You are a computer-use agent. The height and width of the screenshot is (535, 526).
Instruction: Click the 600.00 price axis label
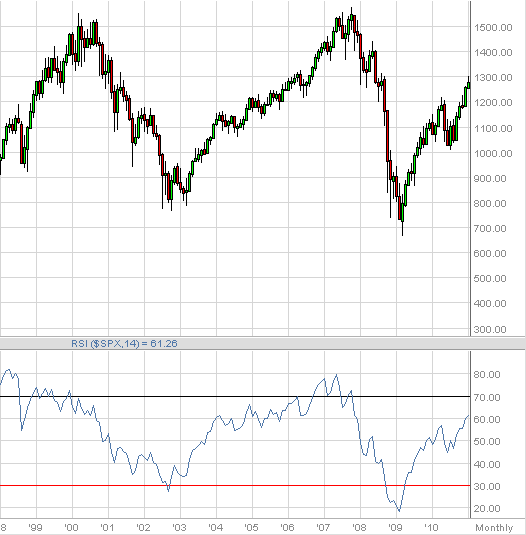point(490,253)
